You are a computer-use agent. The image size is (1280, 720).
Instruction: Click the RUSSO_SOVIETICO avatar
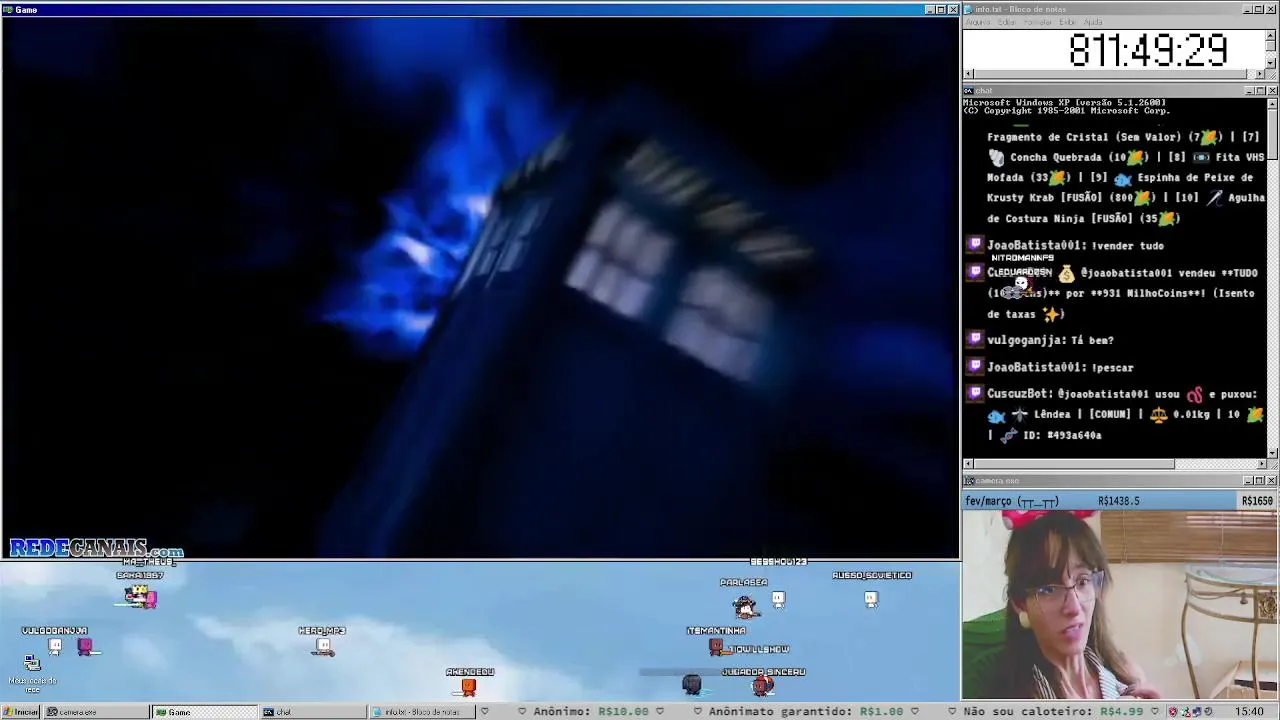[871, 599]
